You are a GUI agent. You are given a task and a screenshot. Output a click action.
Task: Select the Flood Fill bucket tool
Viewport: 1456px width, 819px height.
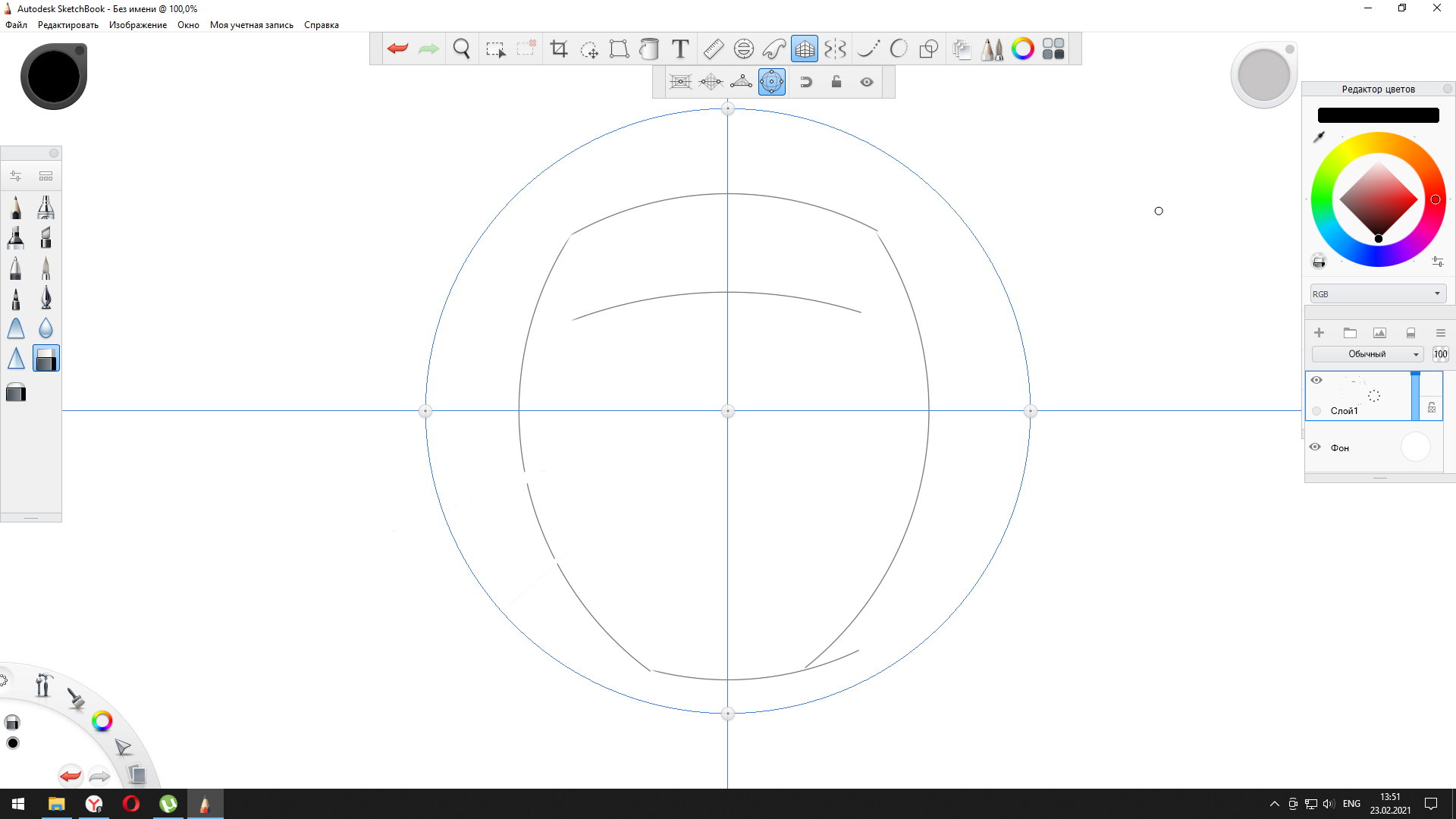pos(649,49)
